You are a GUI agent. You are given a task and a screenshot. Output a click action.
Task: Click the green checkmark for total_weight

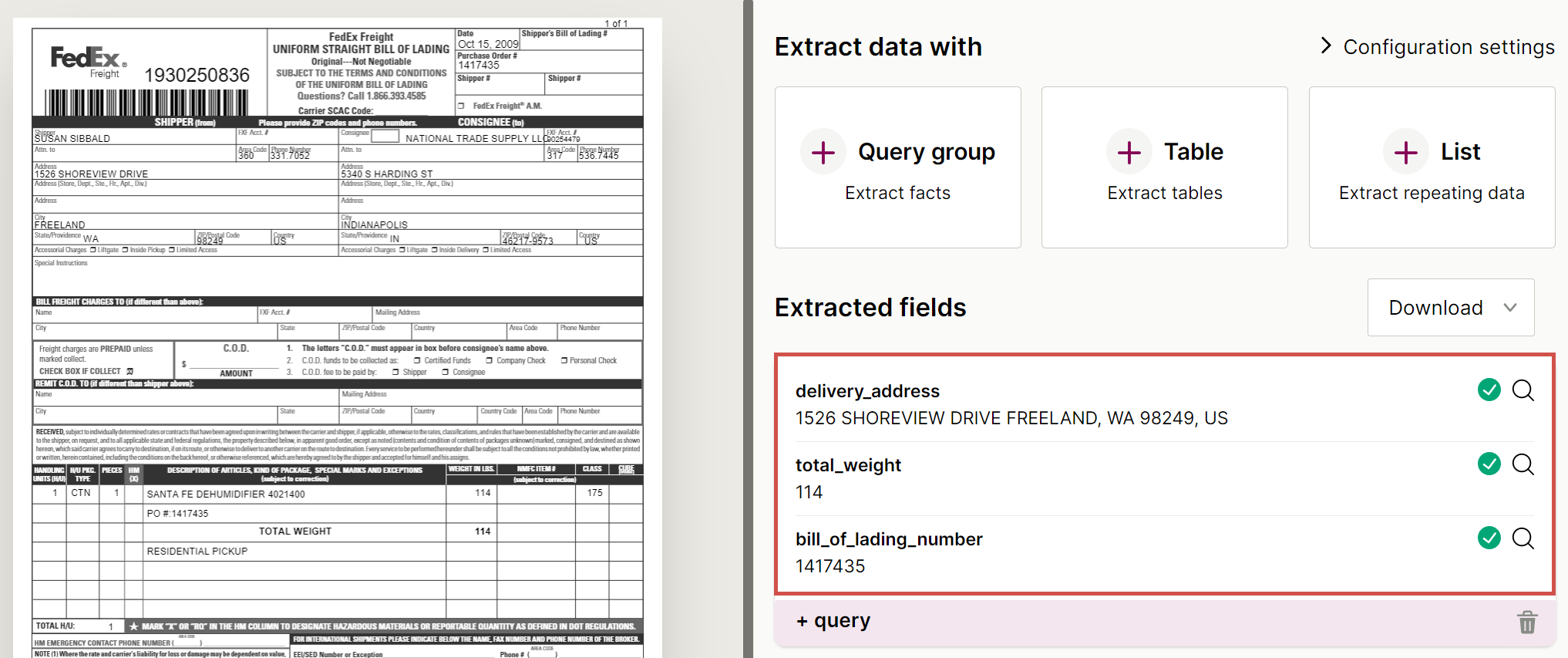[1489, 464]
